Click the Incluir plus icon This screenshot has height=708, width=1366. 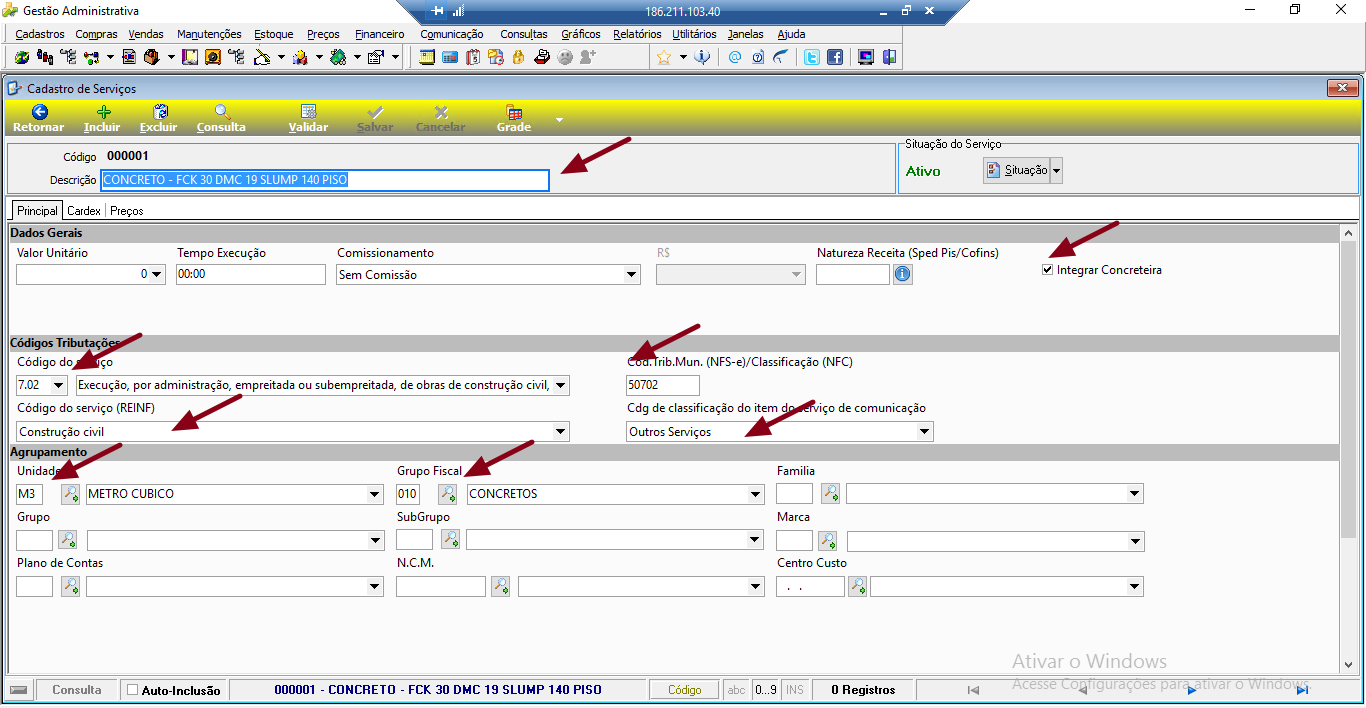coord(103,112)
